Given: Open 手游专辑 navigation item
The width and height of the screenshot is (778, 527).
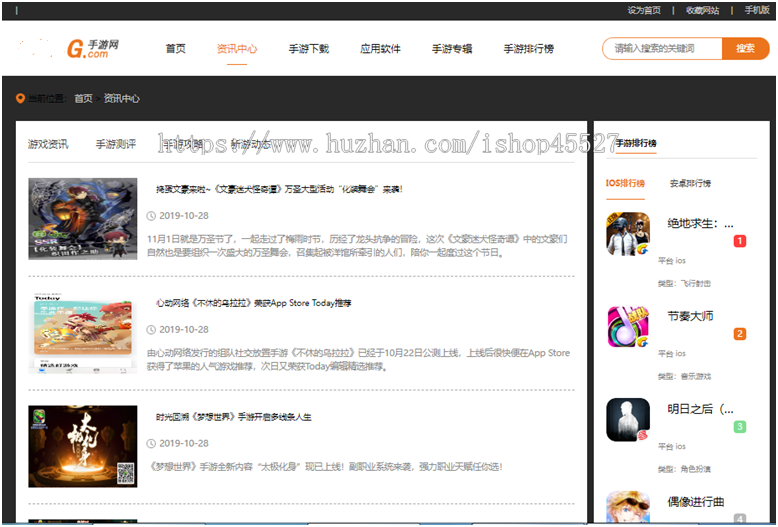Looking at the screenshot, I should pos(452,49).
